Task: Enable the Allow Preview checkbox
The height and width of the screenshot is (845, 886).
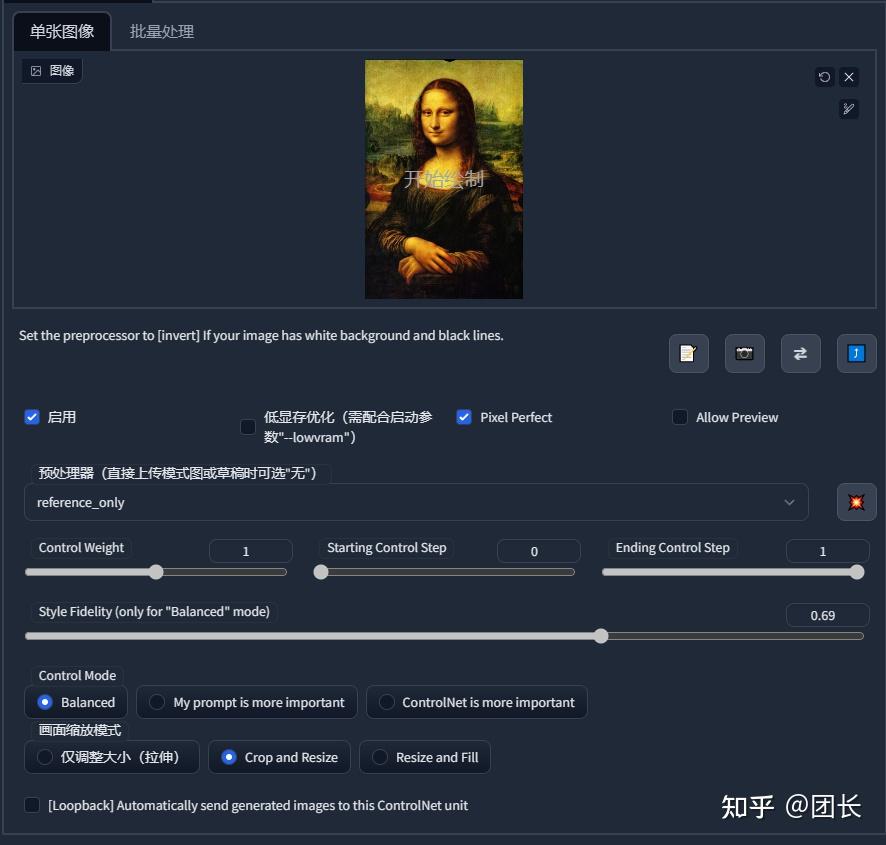Action: coord(680,418)
